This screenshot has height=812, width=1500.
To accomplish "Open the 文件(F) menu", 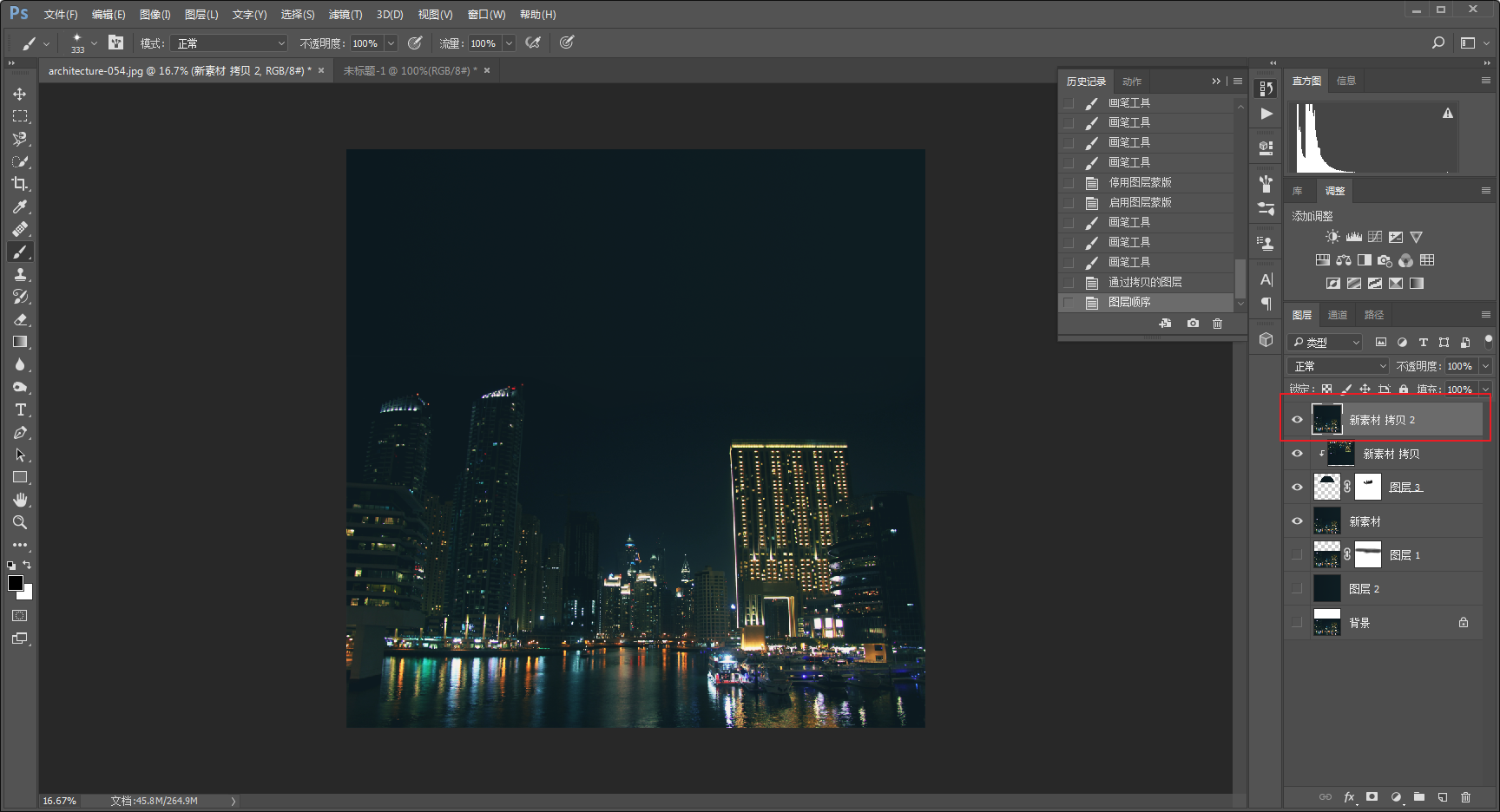I will click(61, 15).
